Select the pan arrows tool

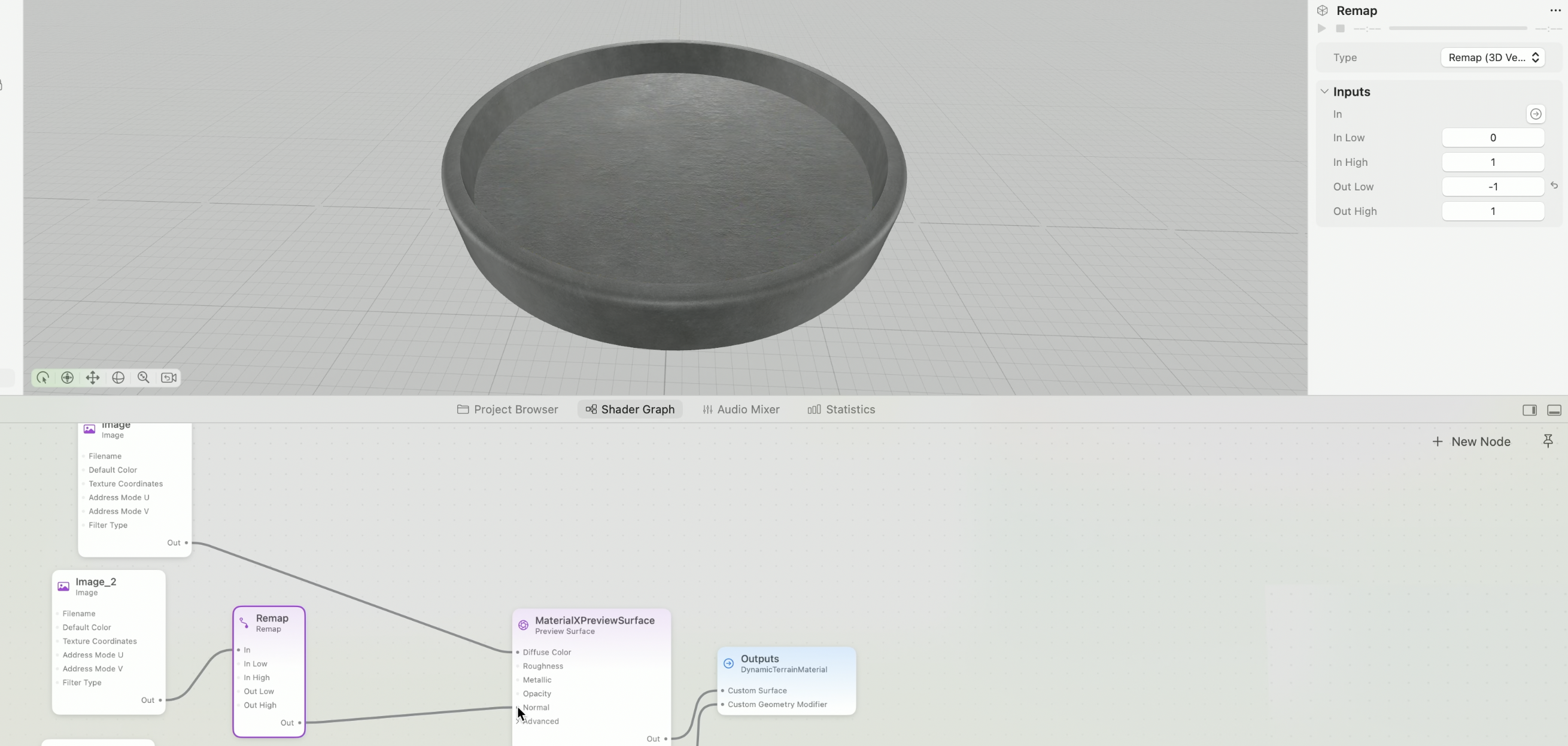[93, 378]
